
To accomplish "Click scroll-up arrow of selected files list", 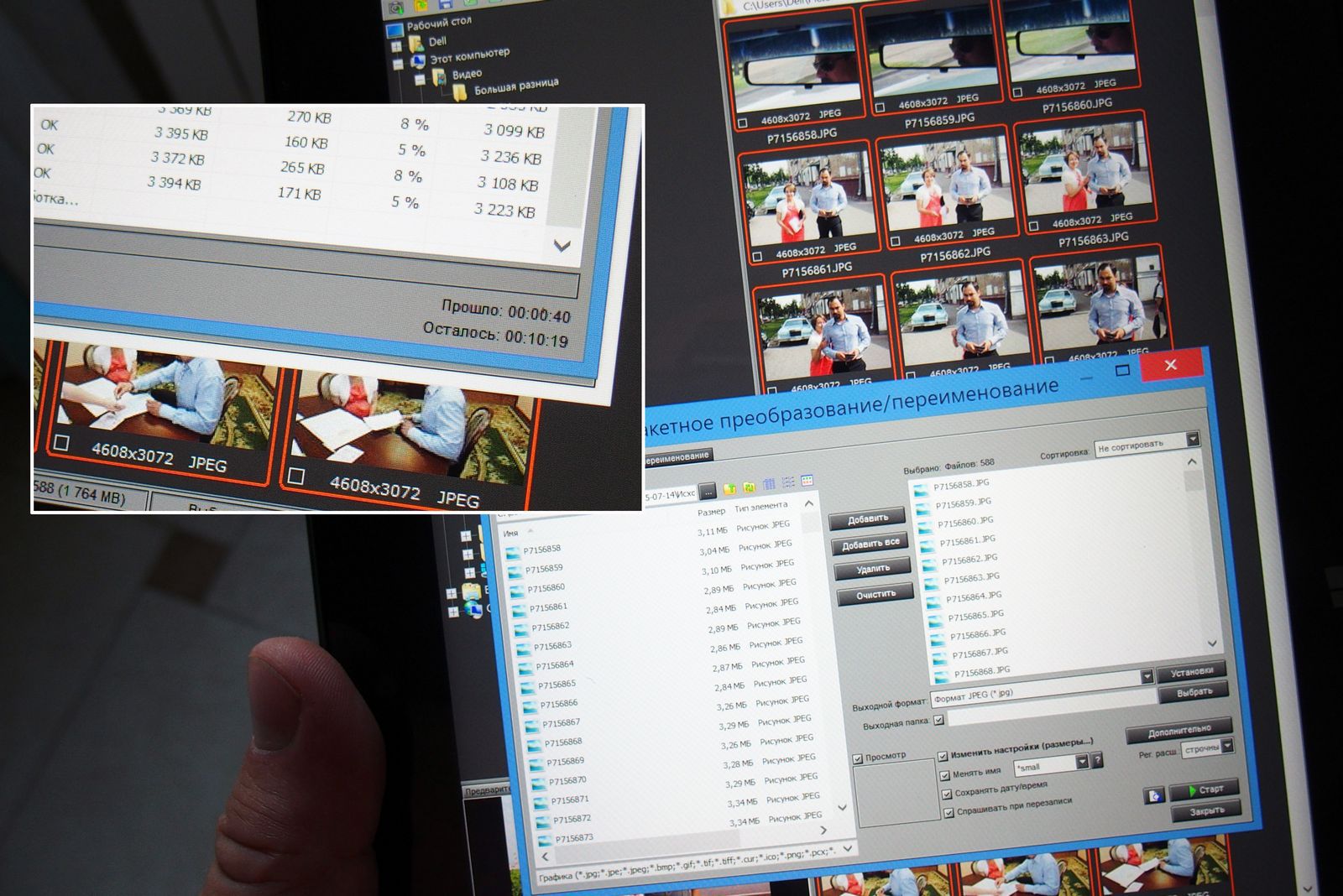I will pyautogui.click(x=1192, y=462).
